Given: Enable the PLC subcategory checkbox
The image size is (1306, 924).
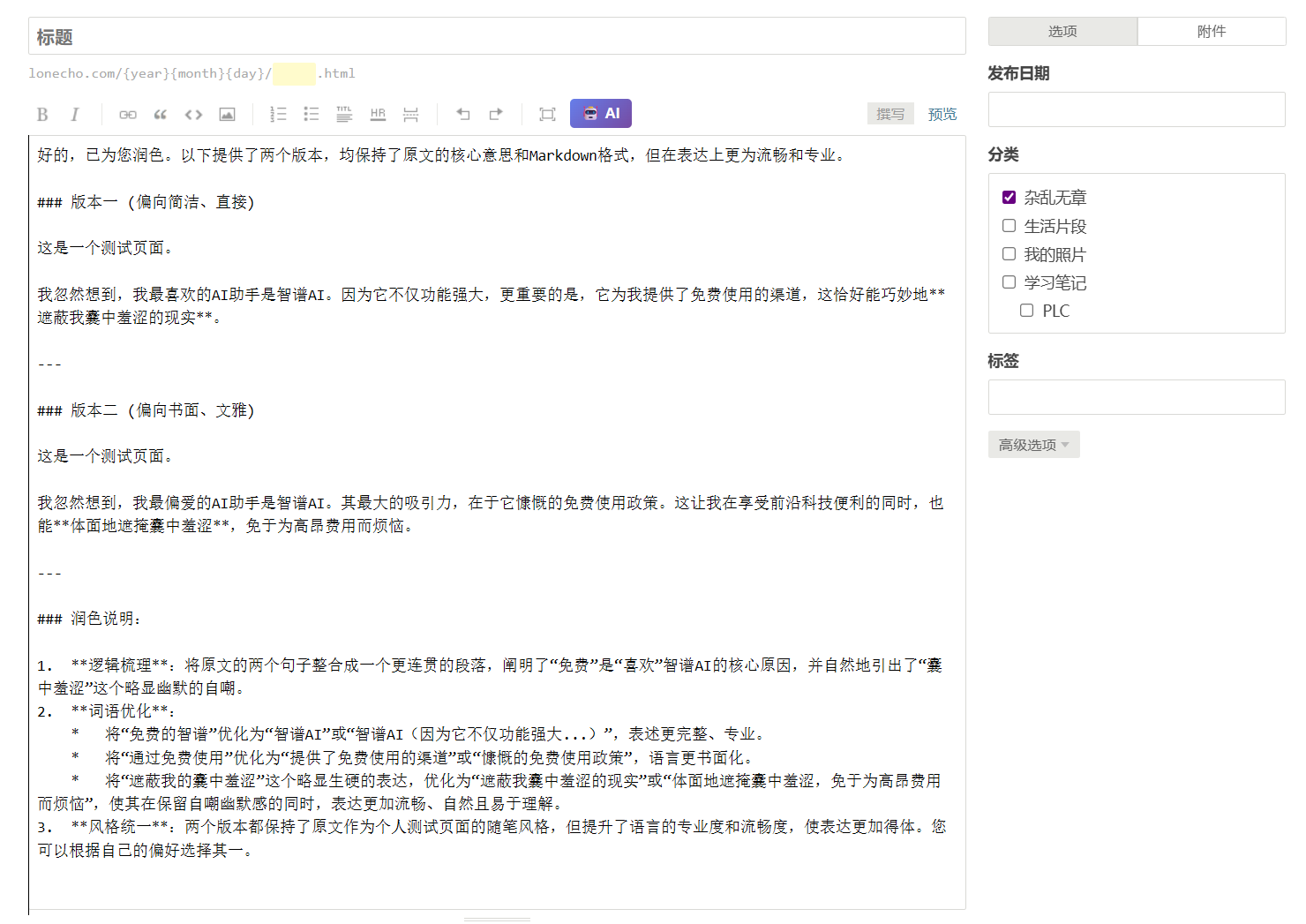Looking at the screenshot, I should (1026, 311).
